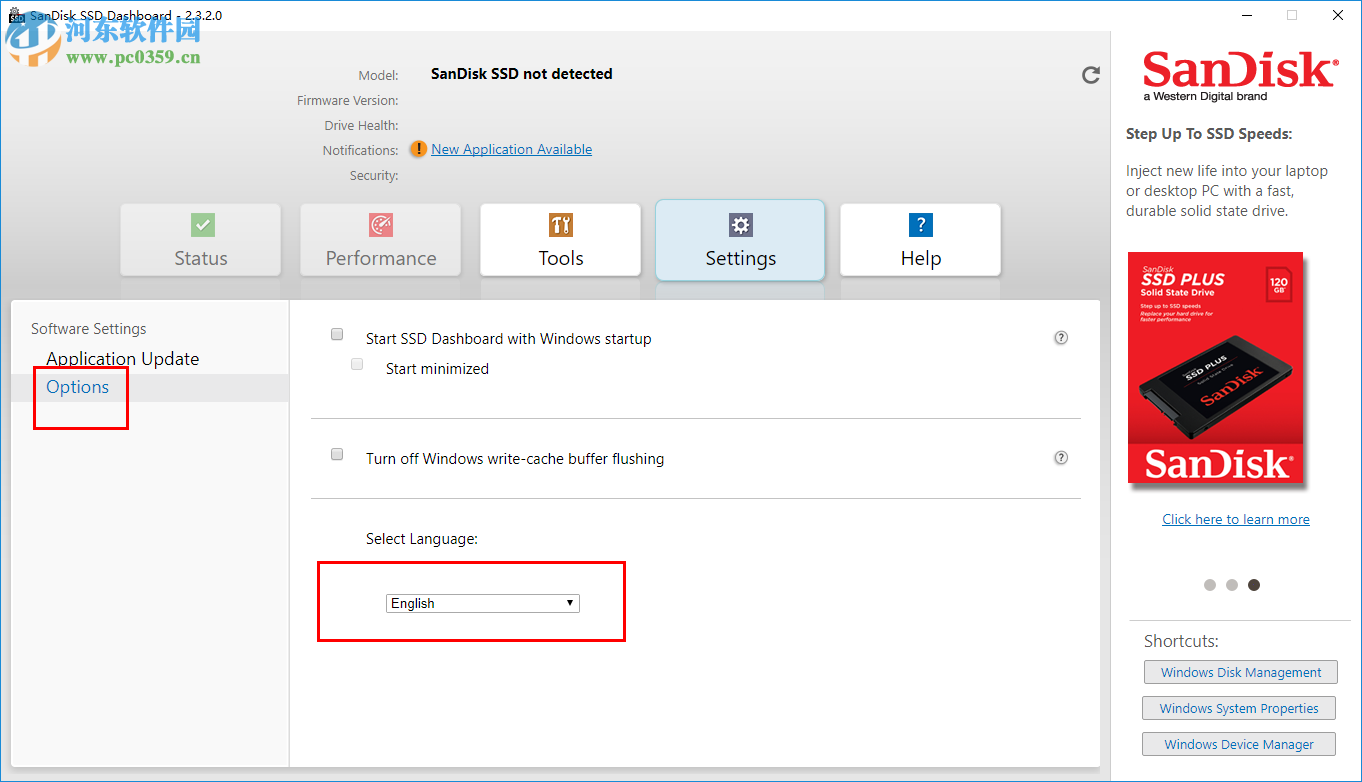Select Application Update in sidebar
The height and width of the screenshot is (782, 1362).
(x=122, y=359)
